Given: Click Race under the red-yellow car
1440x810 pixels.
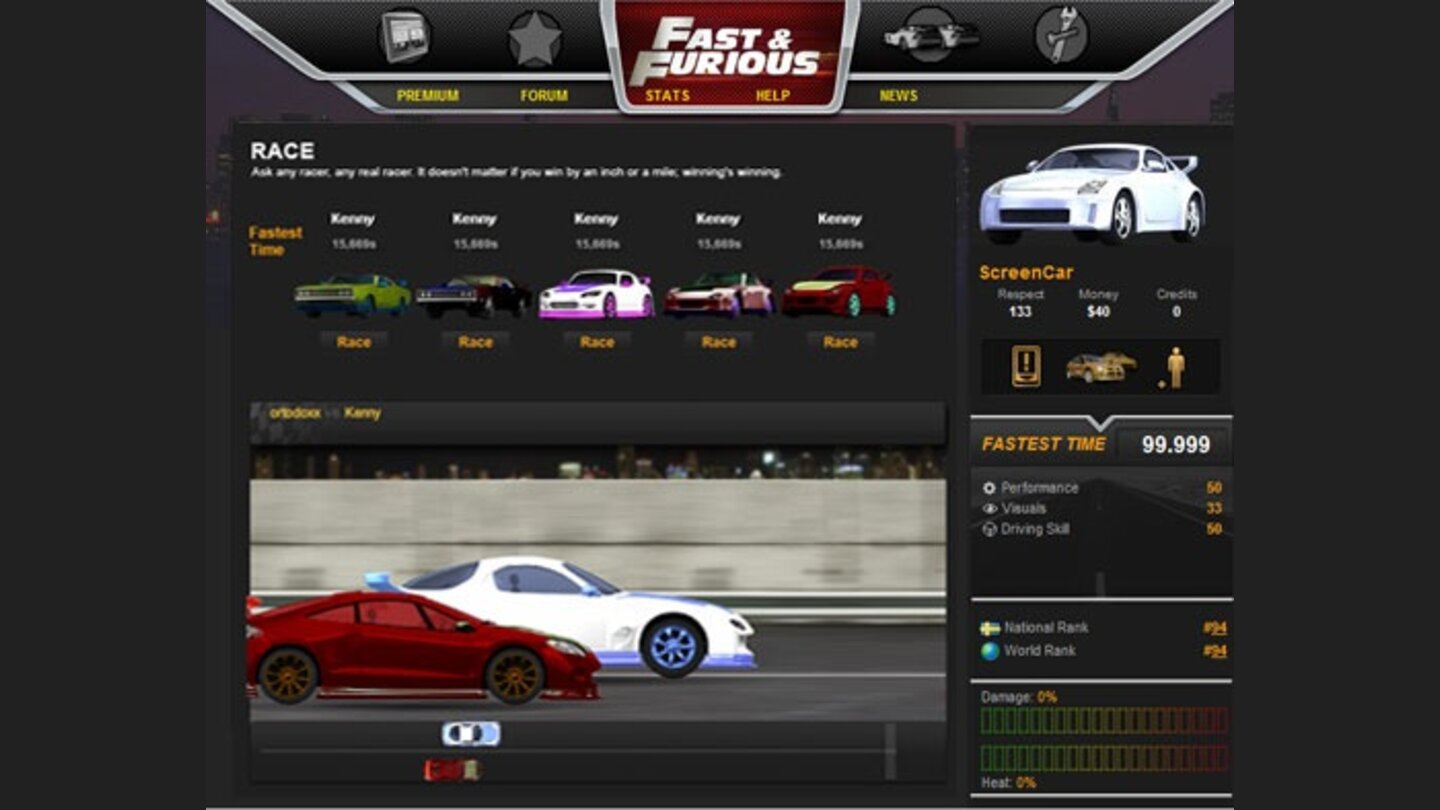Looking at the screenshot, I should [840, 342].
